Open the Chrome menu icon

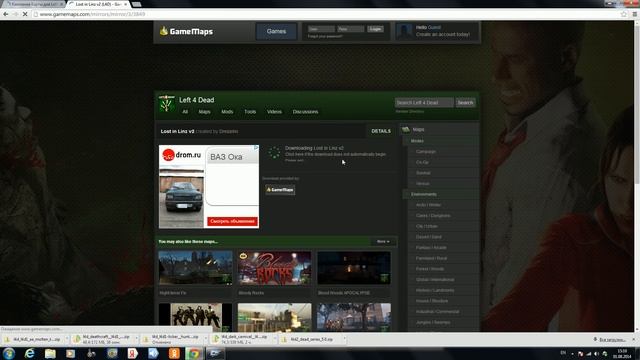(634, 14)
